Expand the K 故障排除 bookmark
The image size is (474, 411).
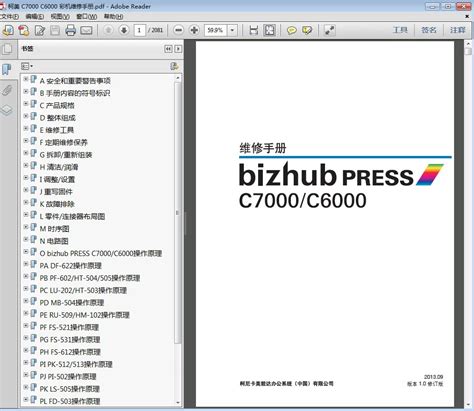coord(26,202)
